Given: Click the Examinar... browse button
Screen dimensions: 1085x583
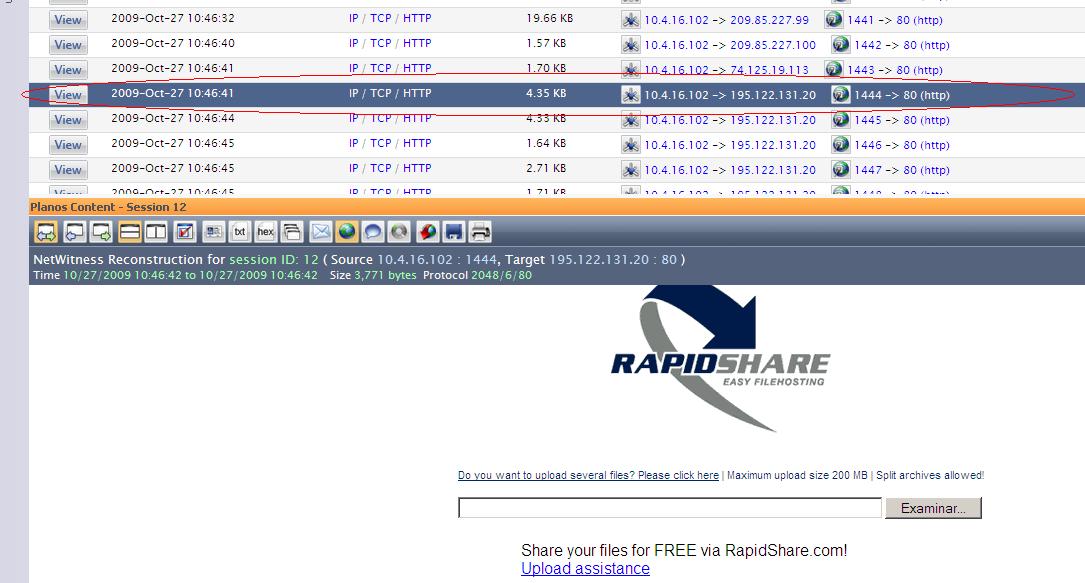Looking at the screenshot, I should click(933, 508).
